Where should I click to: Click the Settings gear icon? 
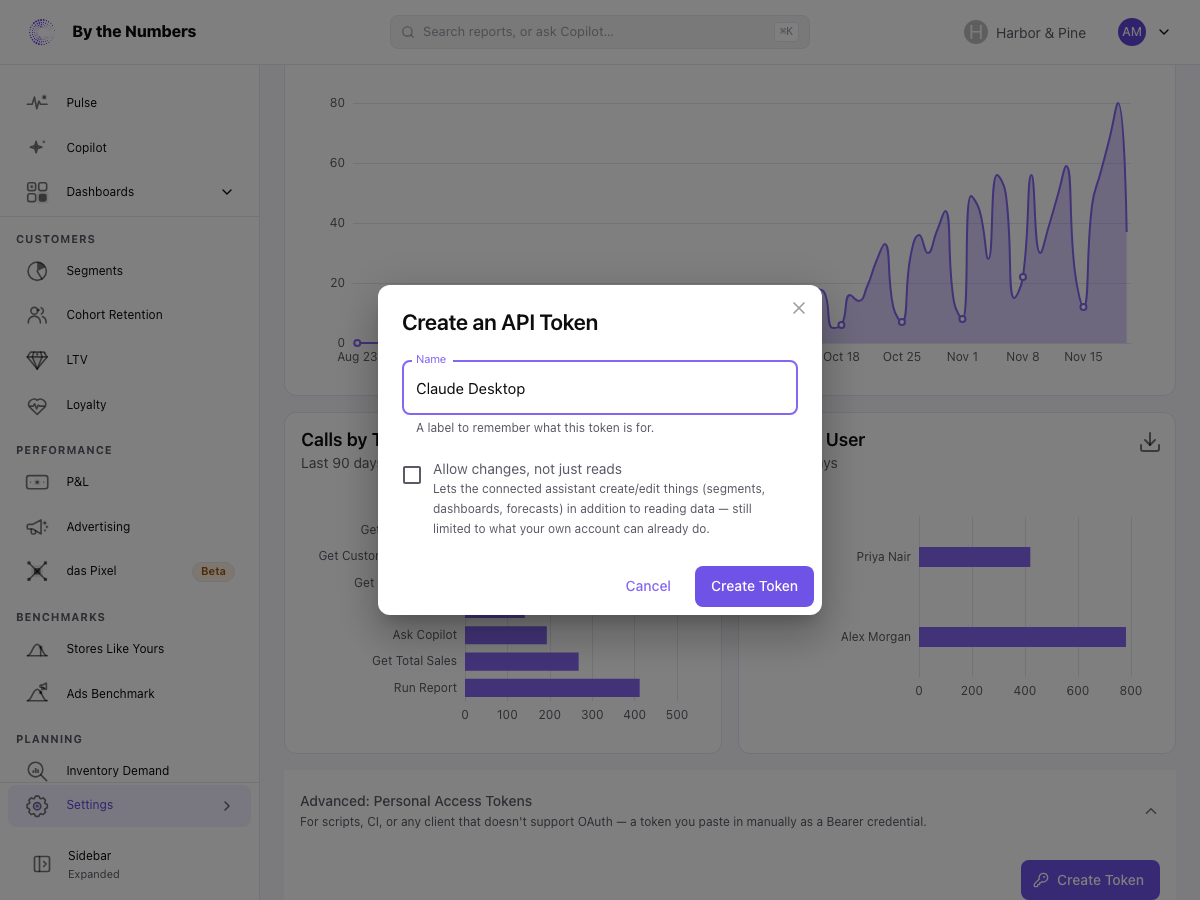click(x=37, y=805)
